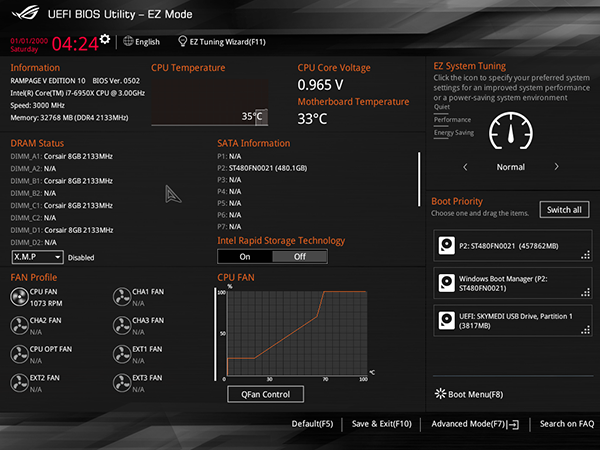Viewport: 600px width, 450px height.
Task: Click DIMM_B1 Corsair 8GB 2133MHz entry
Action: 62,181
